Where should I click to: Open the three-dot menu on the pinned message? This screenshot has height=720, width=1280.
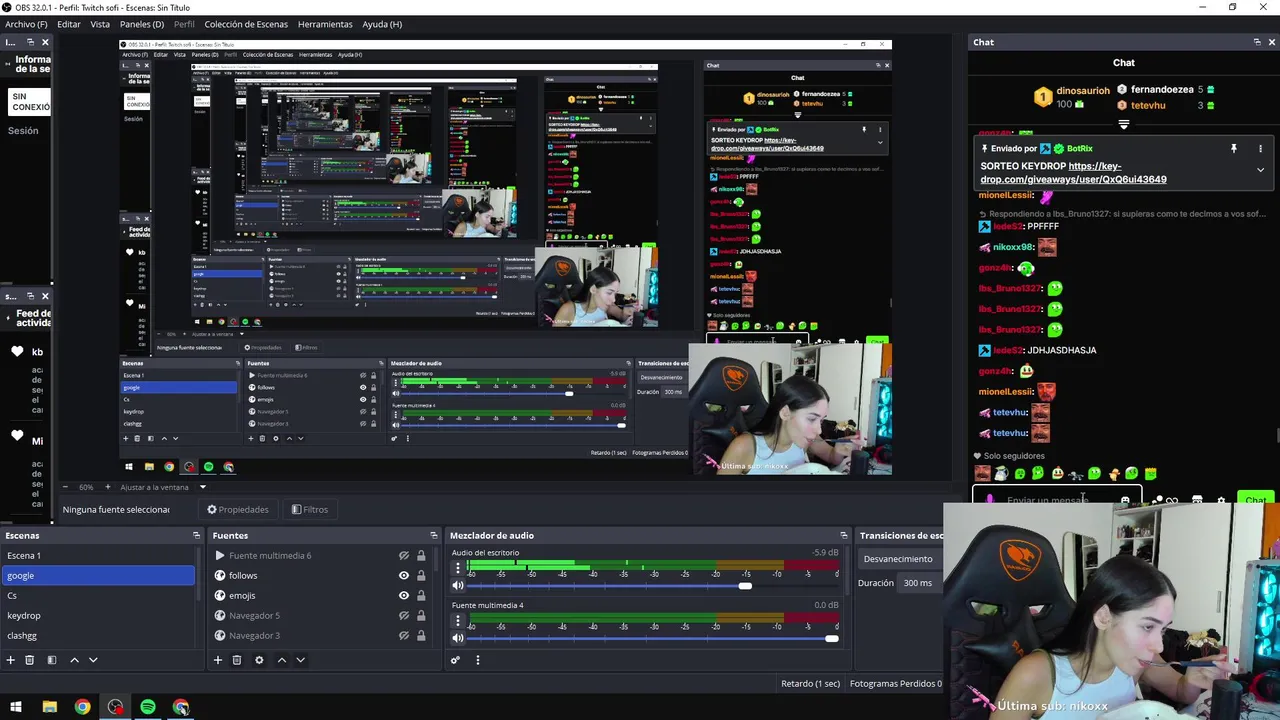[x=1260, y=149]
